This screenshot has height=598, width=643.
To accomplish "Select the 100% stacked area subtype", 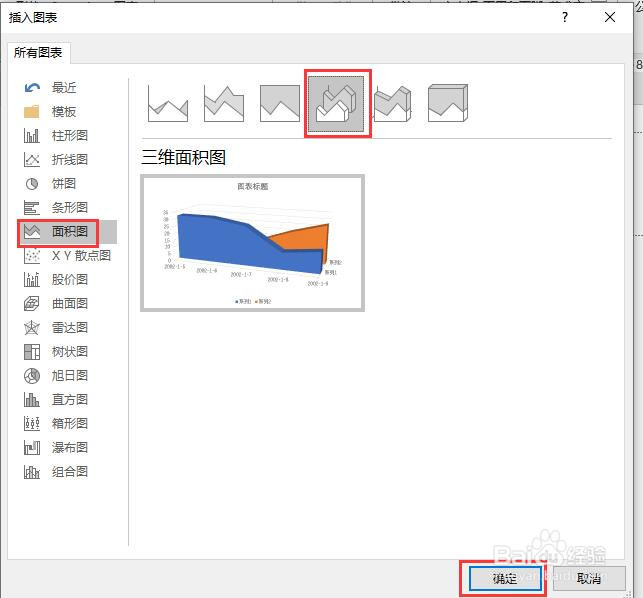I will click(280, 103).
